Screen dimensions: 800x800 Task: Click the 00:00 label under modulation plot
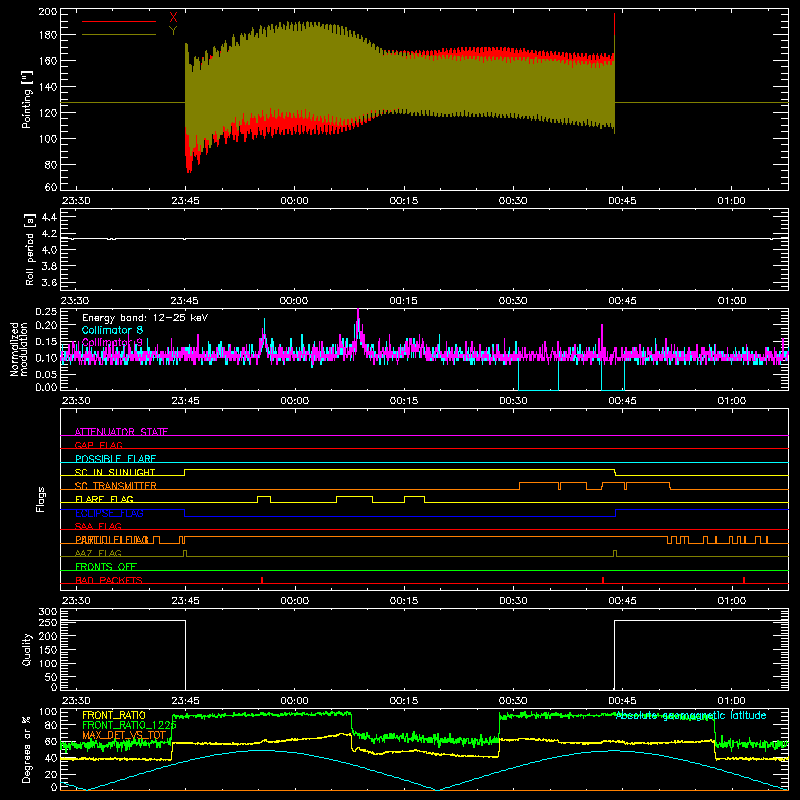coord(294,401)
